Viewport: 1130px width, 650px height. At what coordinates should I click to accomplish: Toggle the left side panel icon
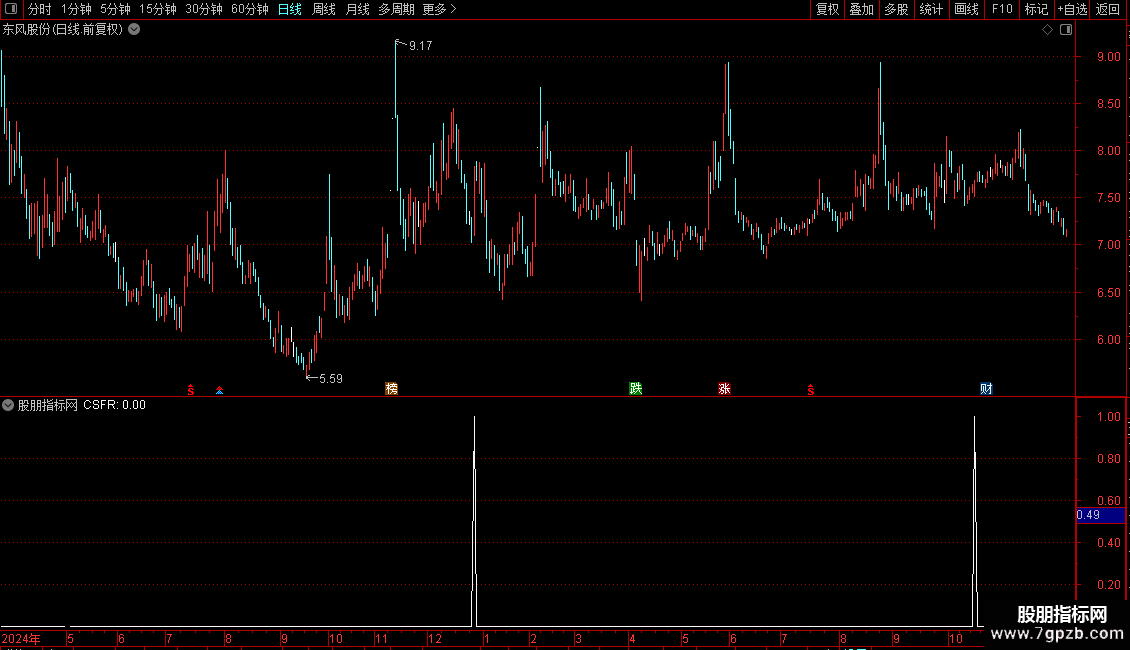pos(11,9)
